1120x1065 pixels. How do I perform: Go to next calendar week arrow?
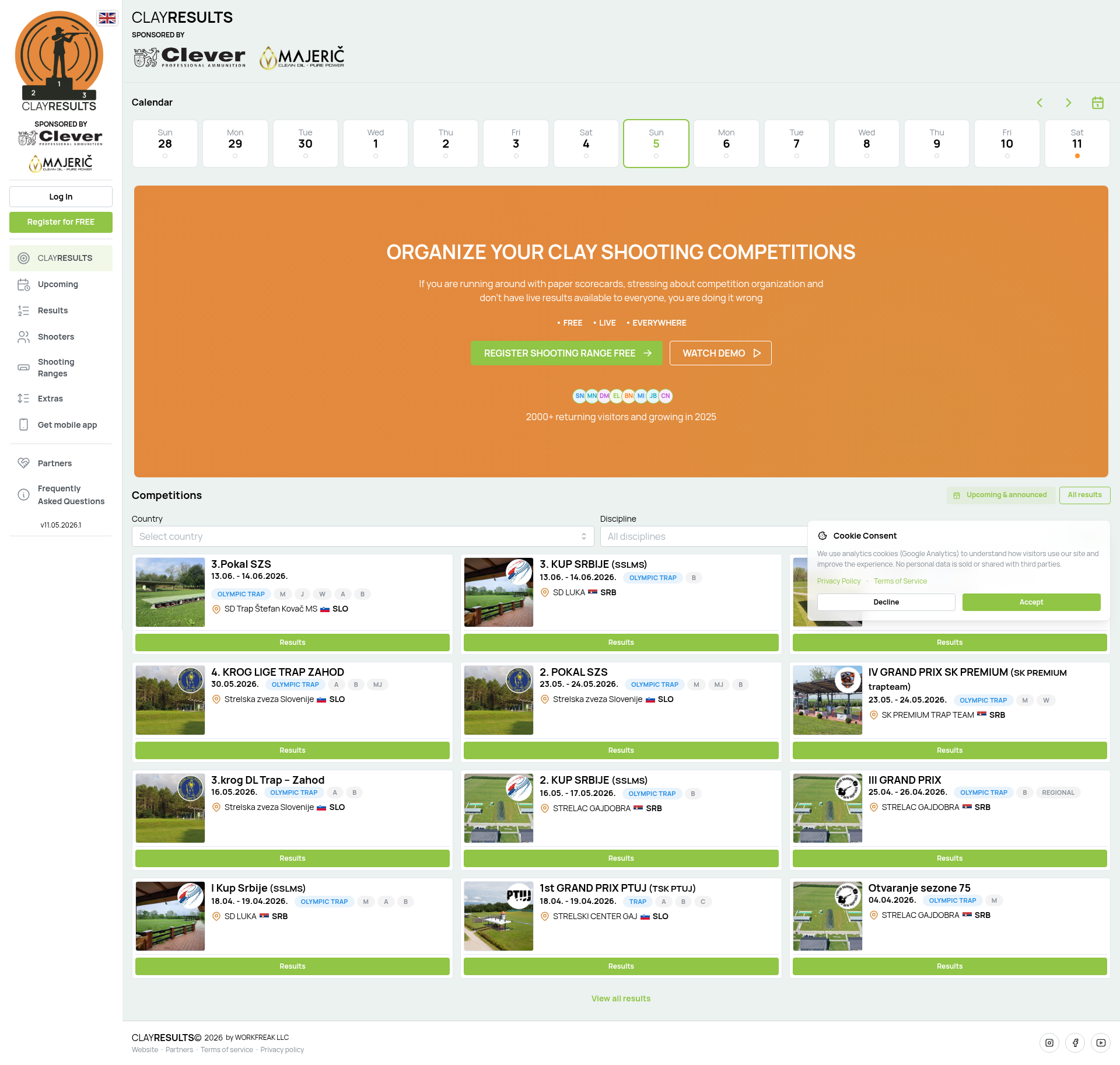pos(1068,103)
